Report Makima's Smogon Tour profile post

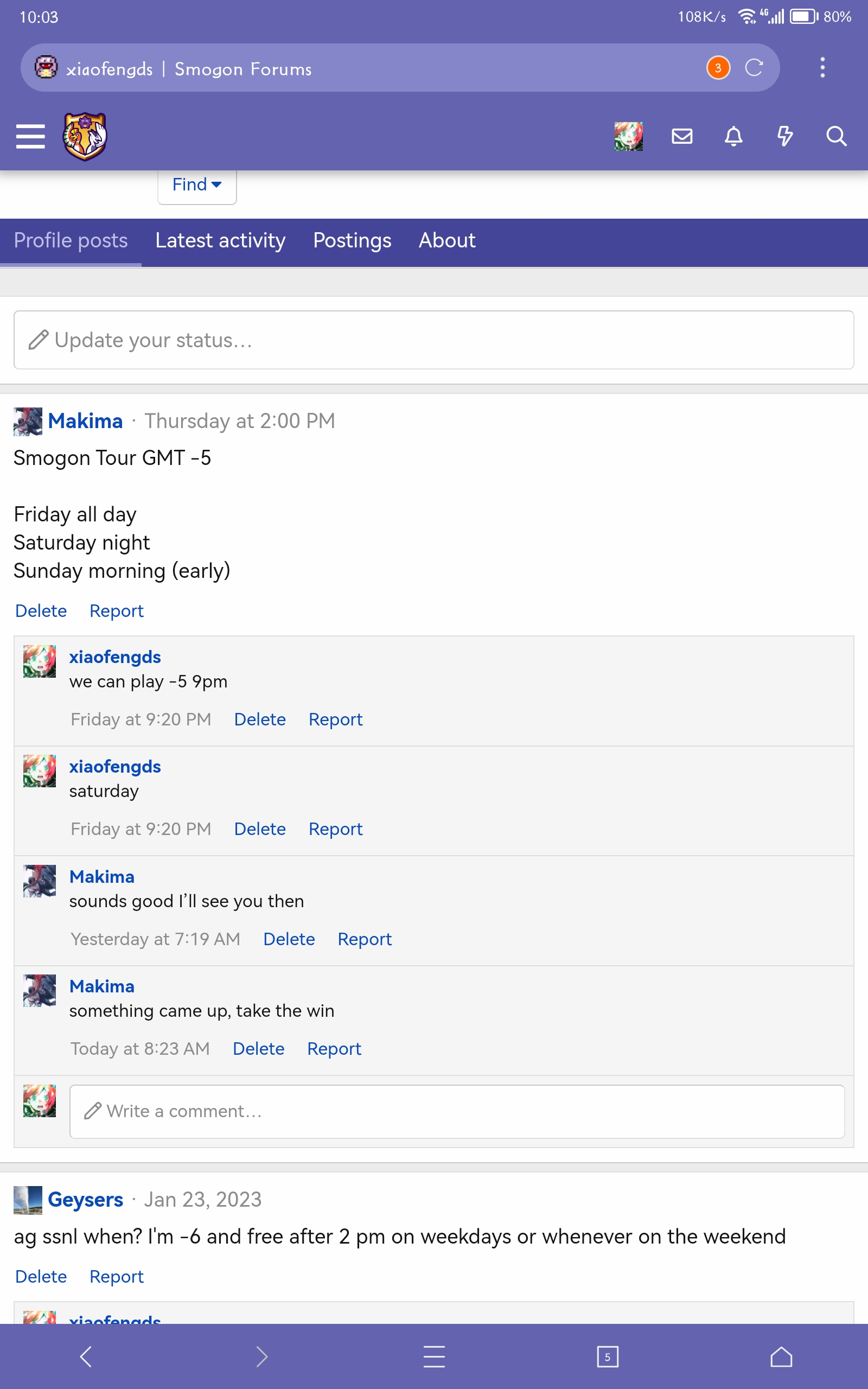click(x=117, y=611)
